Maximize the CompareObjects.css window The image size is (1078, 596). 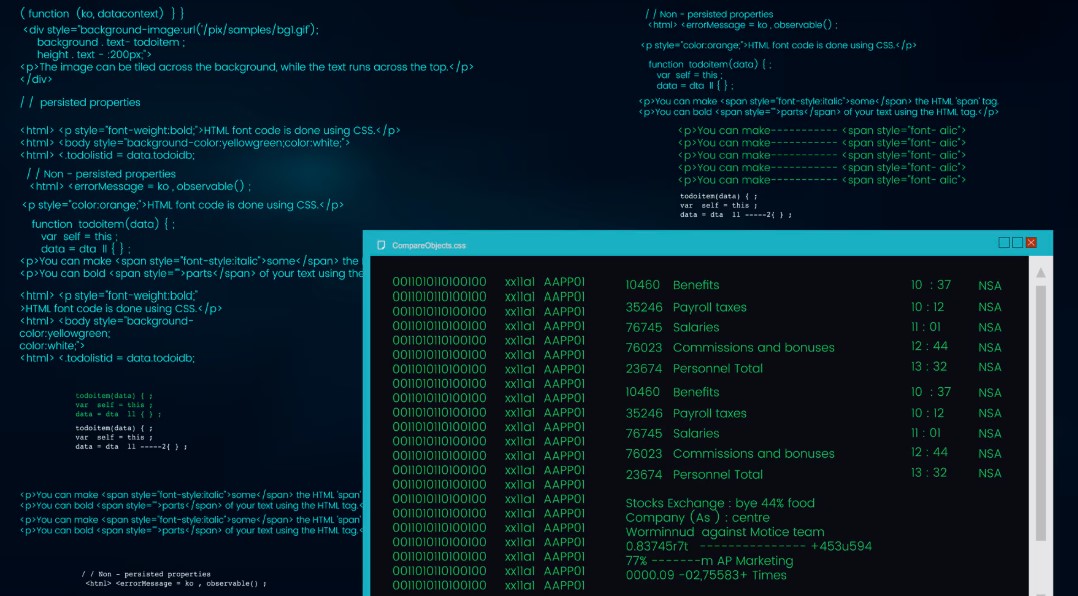[x=1018, y=243]
